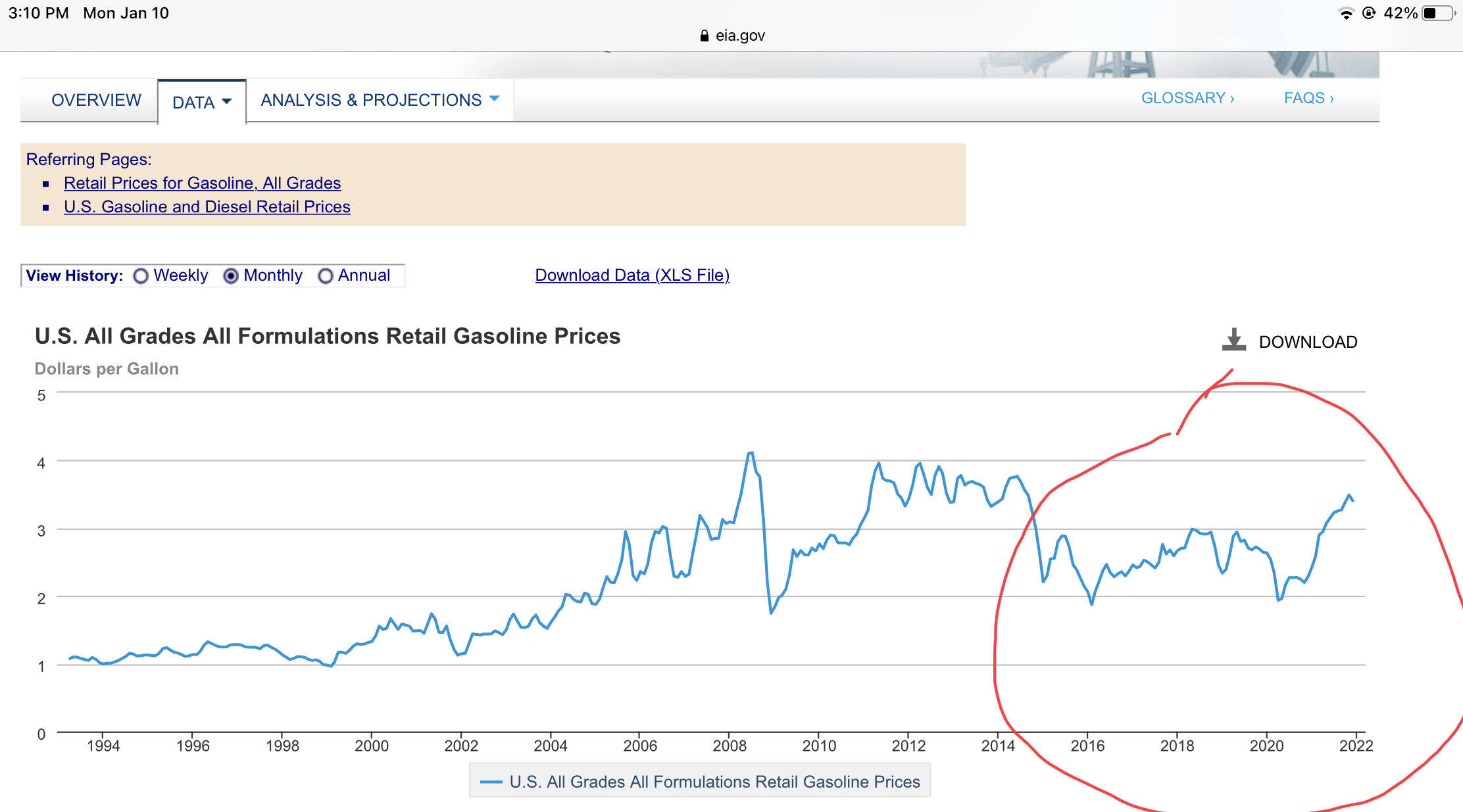The width and height of the screenshot is (1463, 812).
Task: Tap the lock icon beside eia.gov
Action: tap(704, 36)
